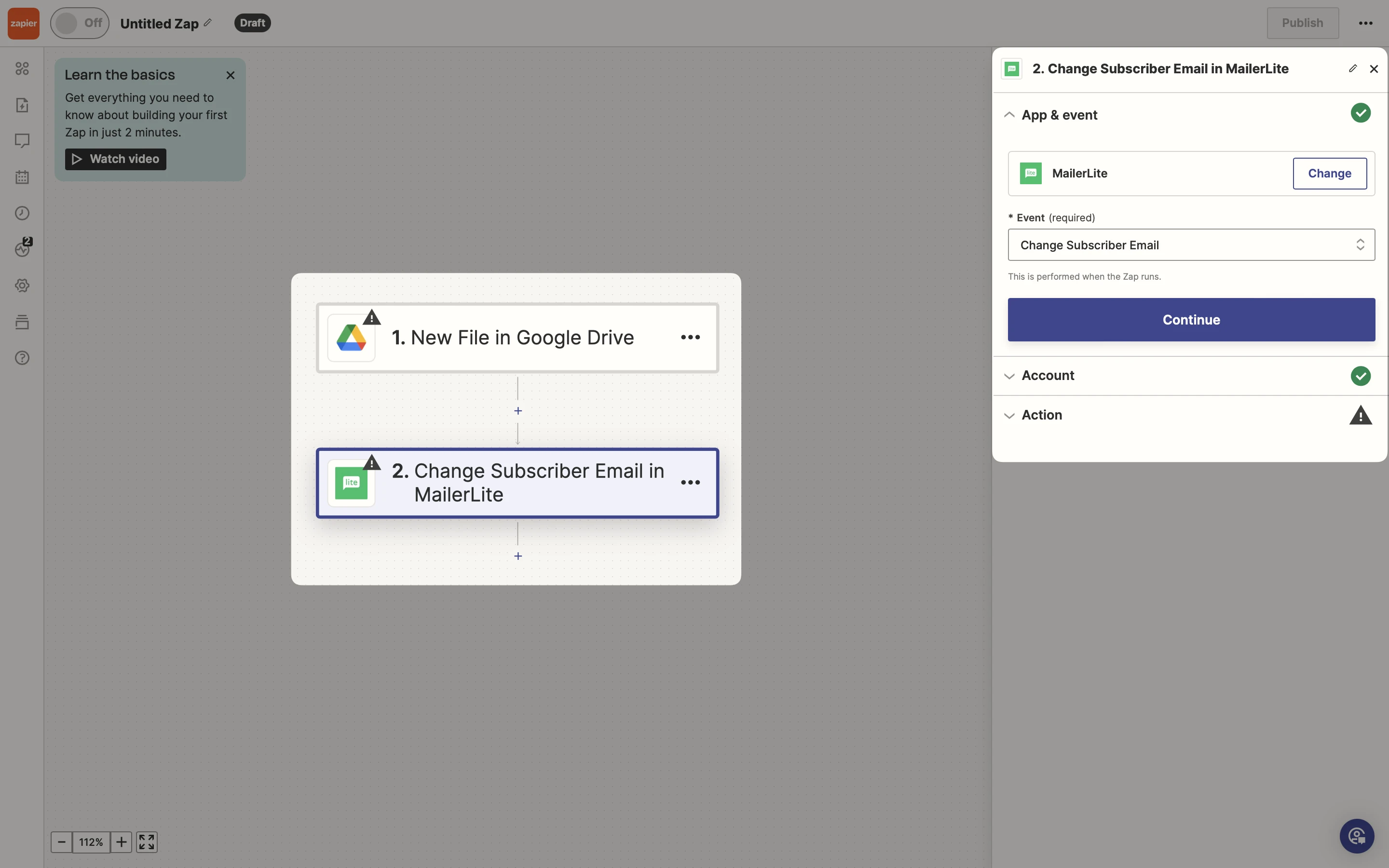
Task: Click the rename pencil in the step panel header
Action: click(1352, 69)
